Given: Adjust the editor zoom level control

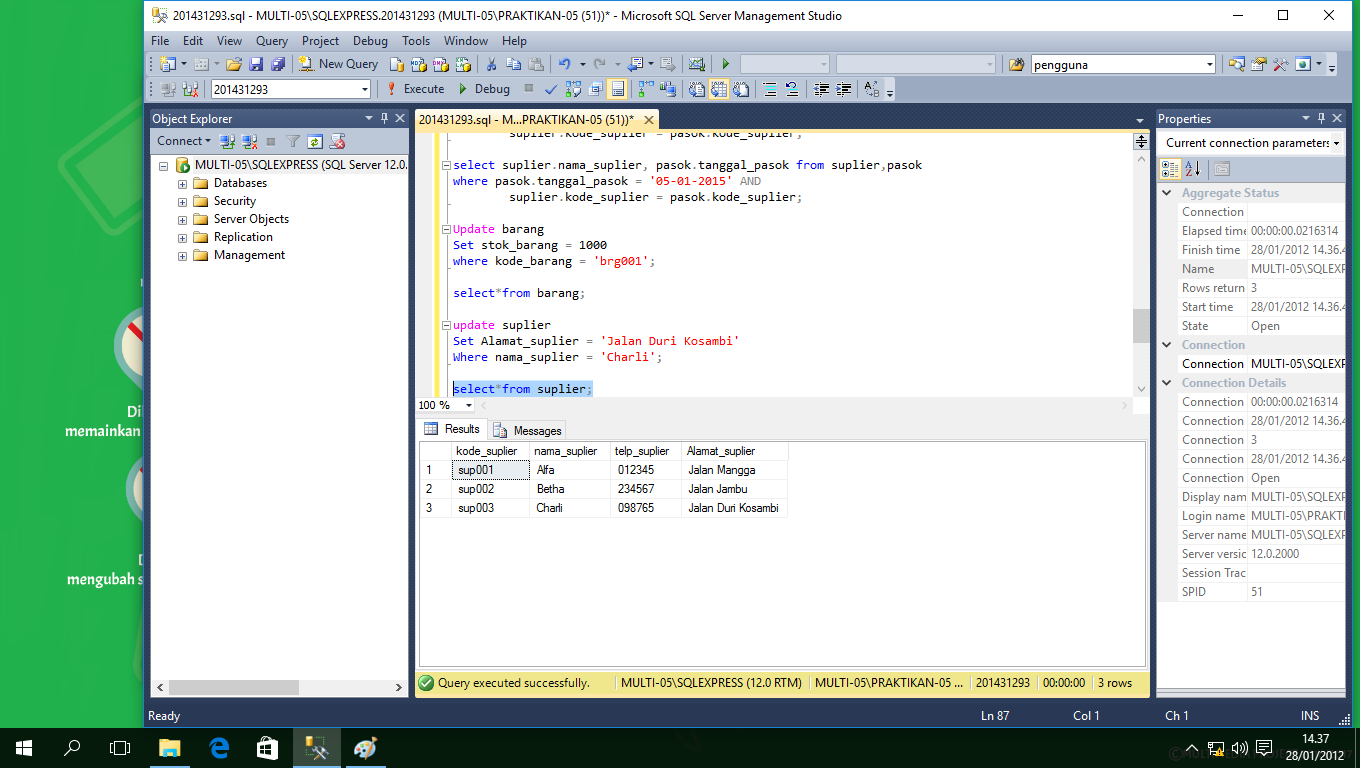Looking at the screenshot, I should coord(443,405).
